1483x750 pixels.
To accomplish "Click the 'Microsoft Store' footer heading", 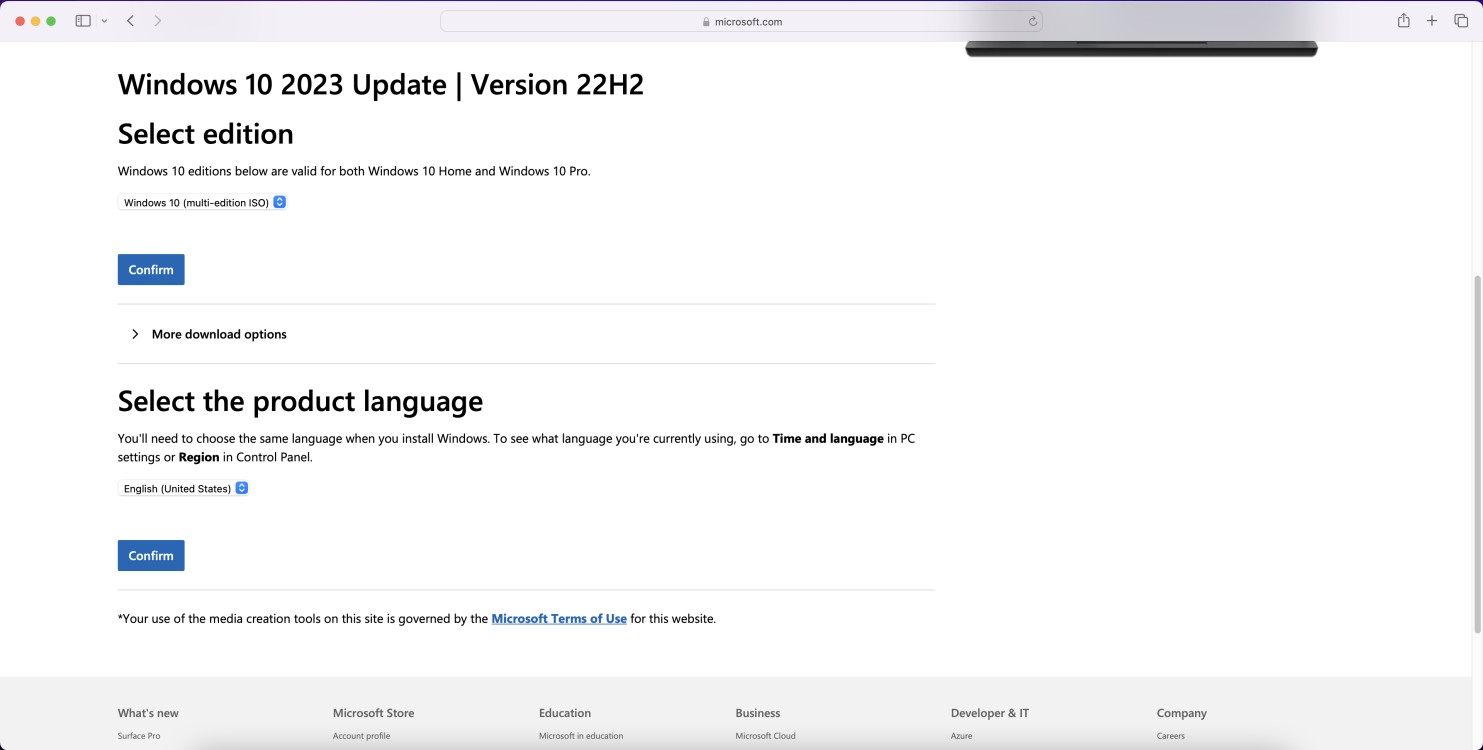I will tap(373, 713).
